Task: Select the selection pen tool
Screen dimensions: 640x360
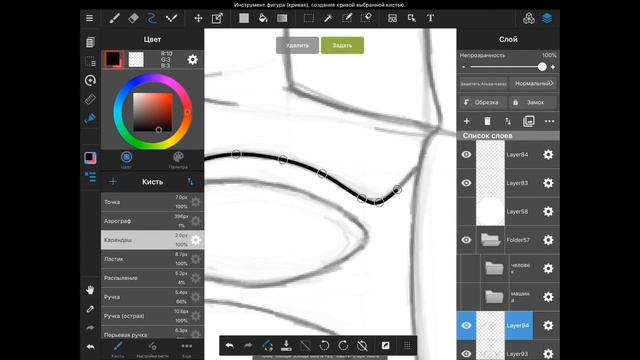Action: (347, 18)
